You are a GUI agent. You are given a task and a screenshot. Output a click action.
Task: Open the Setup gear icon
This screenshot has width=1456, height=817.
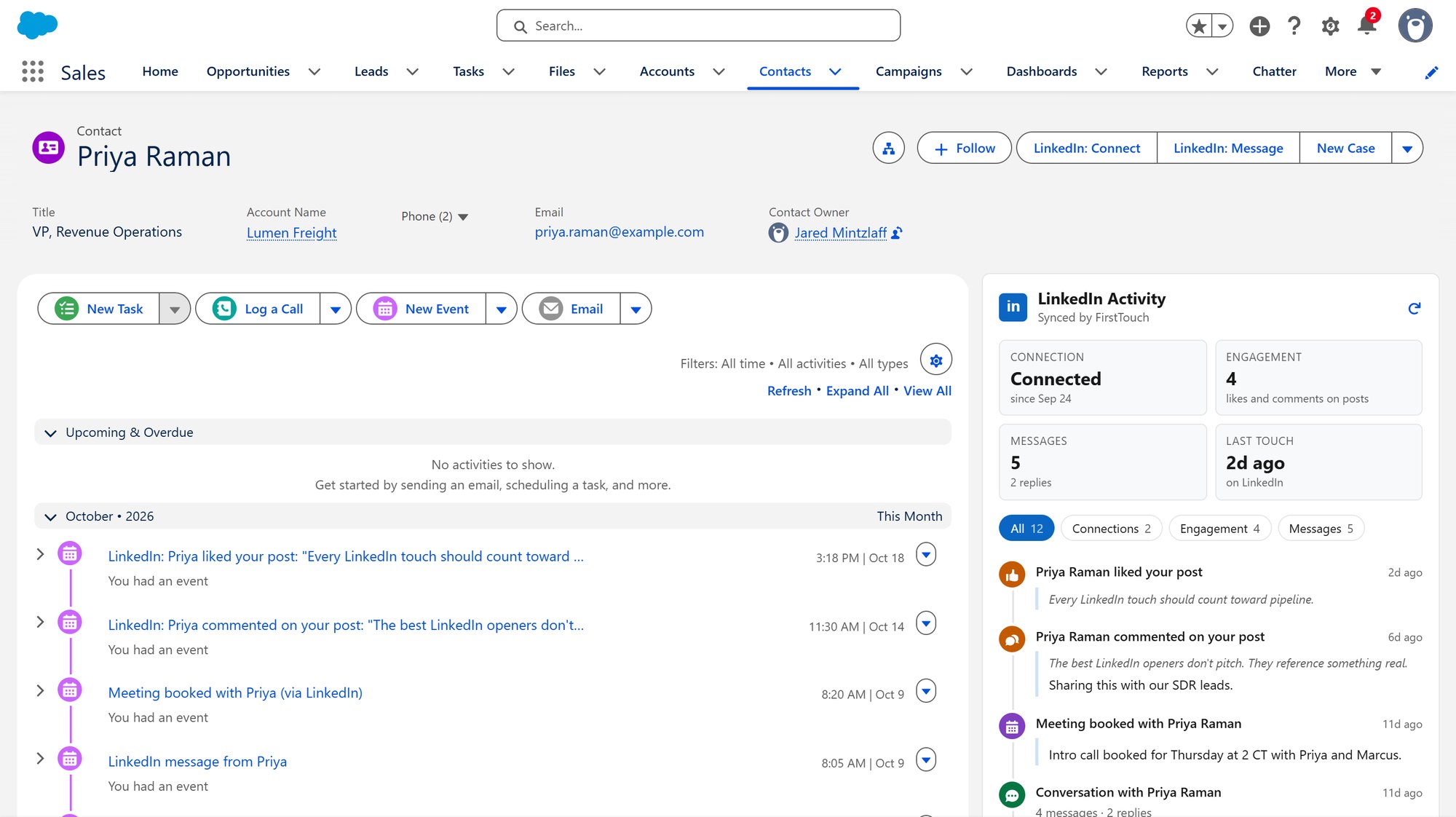click(1330, 26)
